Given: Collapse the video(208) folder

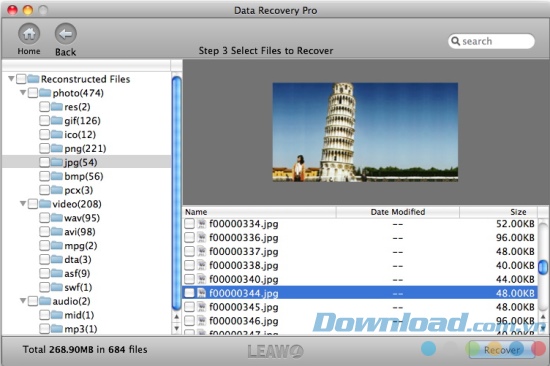Looking at the screenshot, I should 23,204.
